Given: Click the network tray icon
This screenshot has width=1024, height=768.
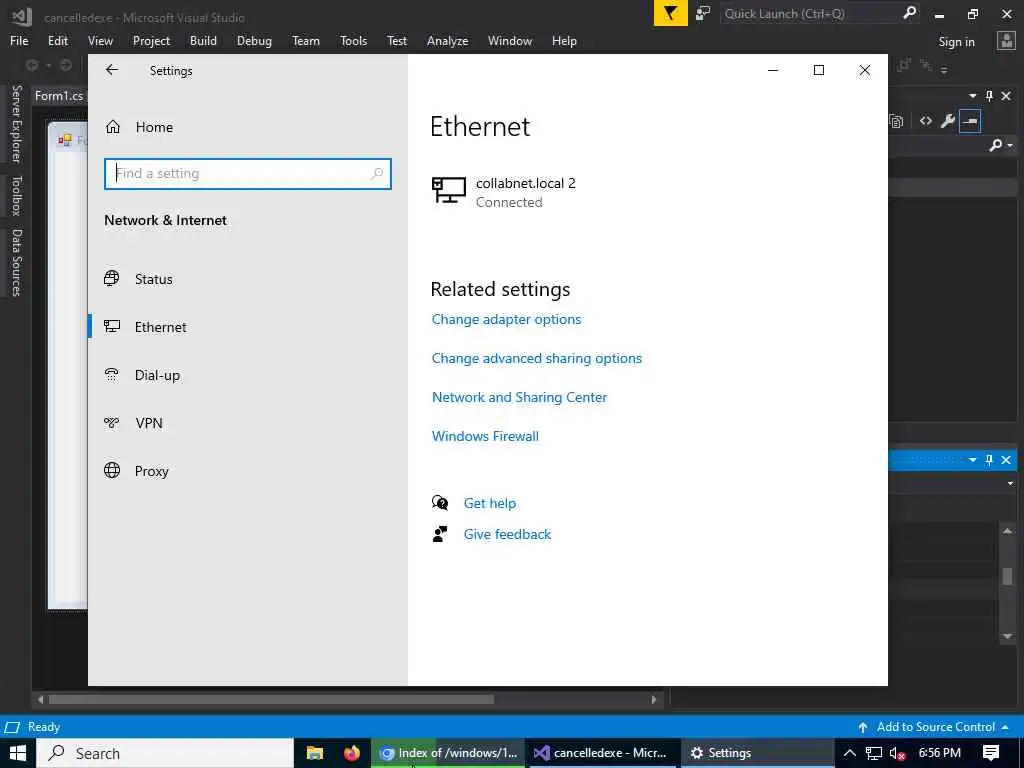Looking at the screenshot, I should 873,753.
